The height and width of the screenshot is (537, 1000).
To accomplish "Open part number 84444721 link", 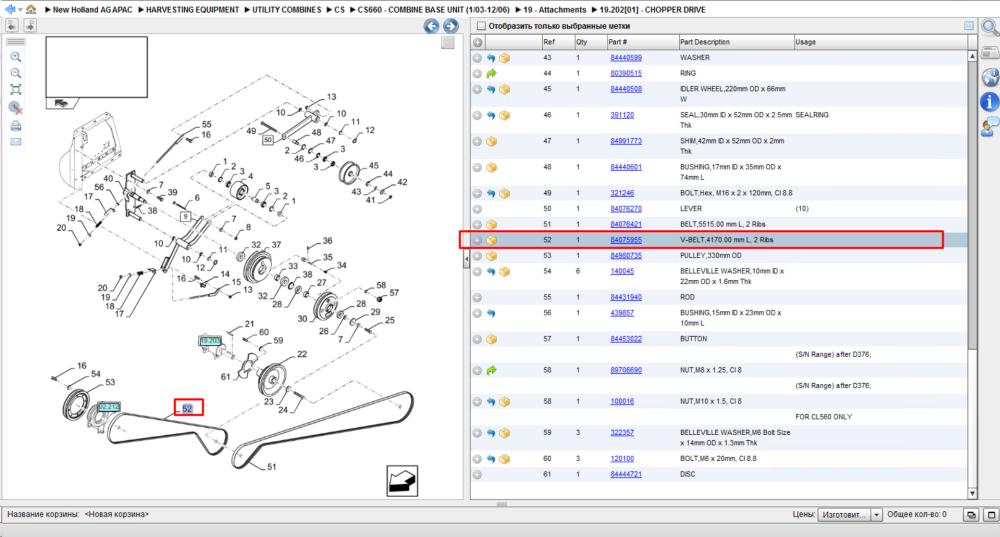I will [626, 474].
